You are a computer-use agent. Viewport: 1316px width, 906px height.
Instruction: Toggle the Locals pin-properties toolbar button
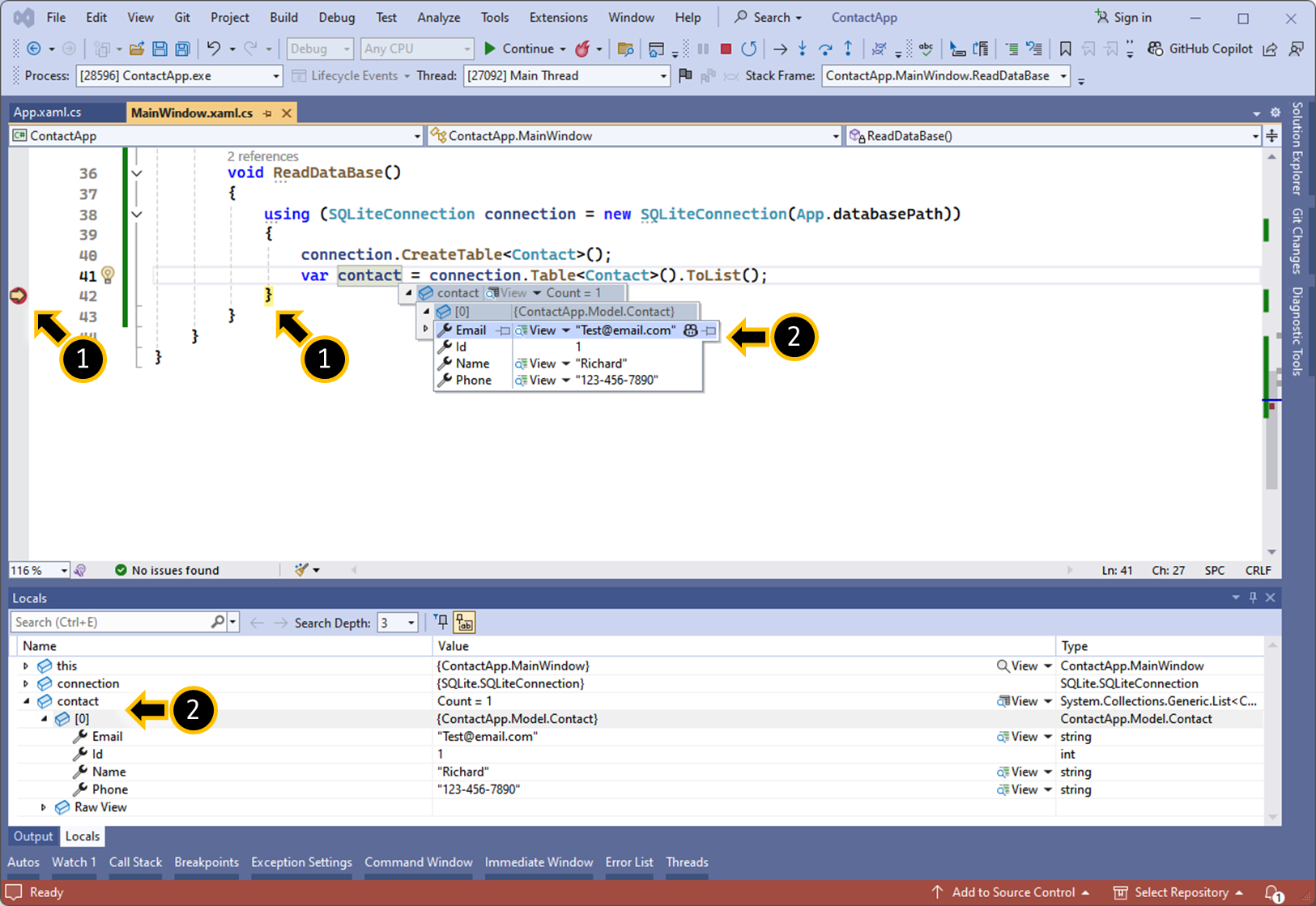pyautogui.click(x=441, y=622)
